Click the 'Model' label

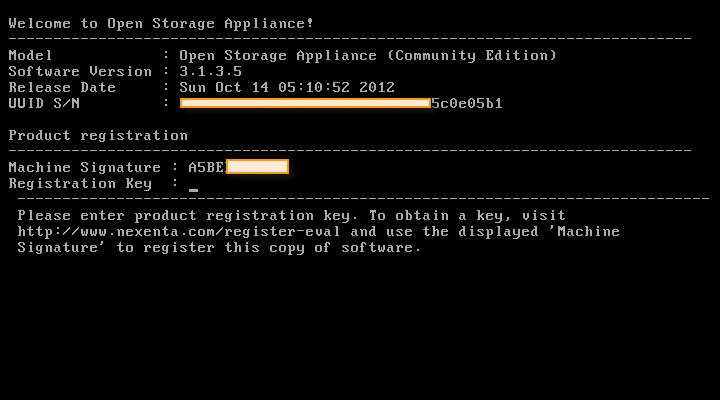click(30, 56)
